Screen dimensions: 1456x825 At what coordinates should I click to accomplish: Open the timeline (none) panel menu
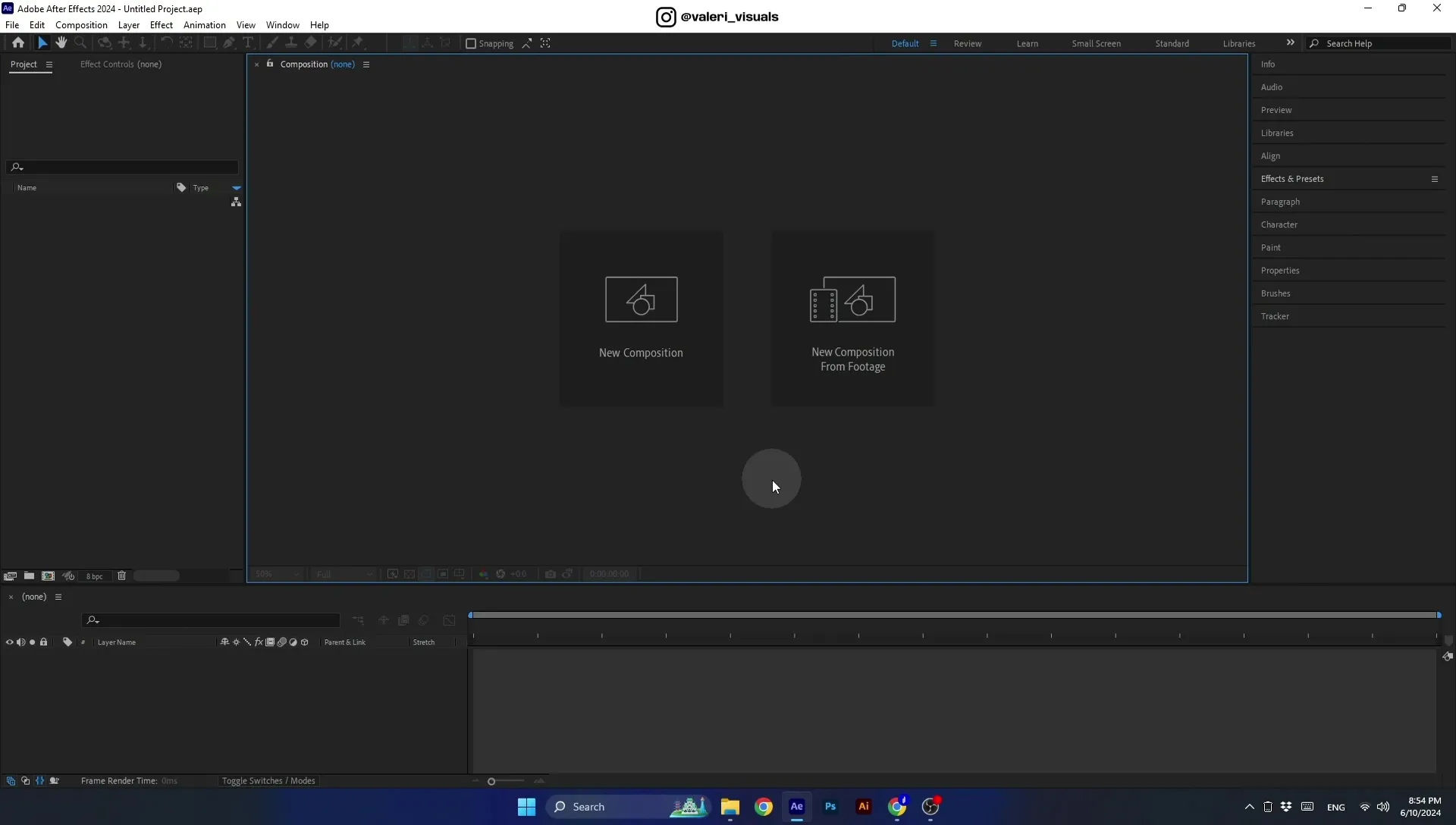(58, 597)
